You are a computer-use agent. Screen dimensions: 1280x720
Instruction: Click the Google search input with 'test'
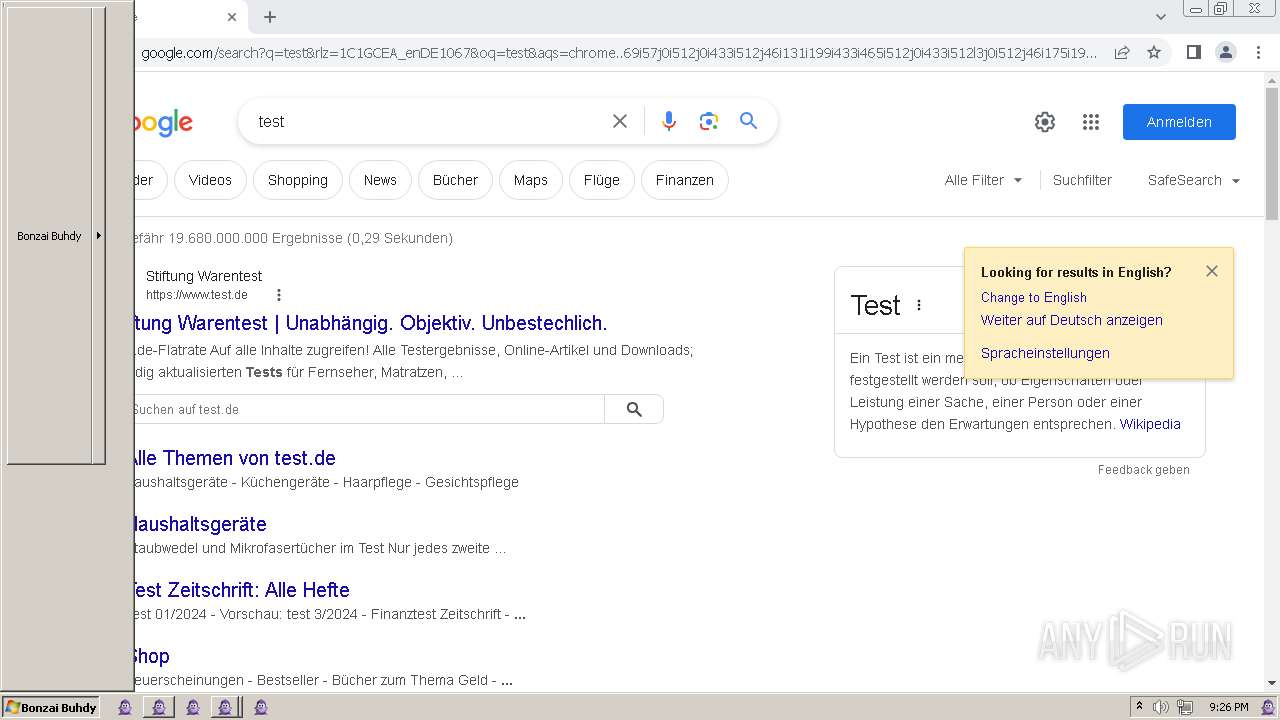[x=425, y=121]
